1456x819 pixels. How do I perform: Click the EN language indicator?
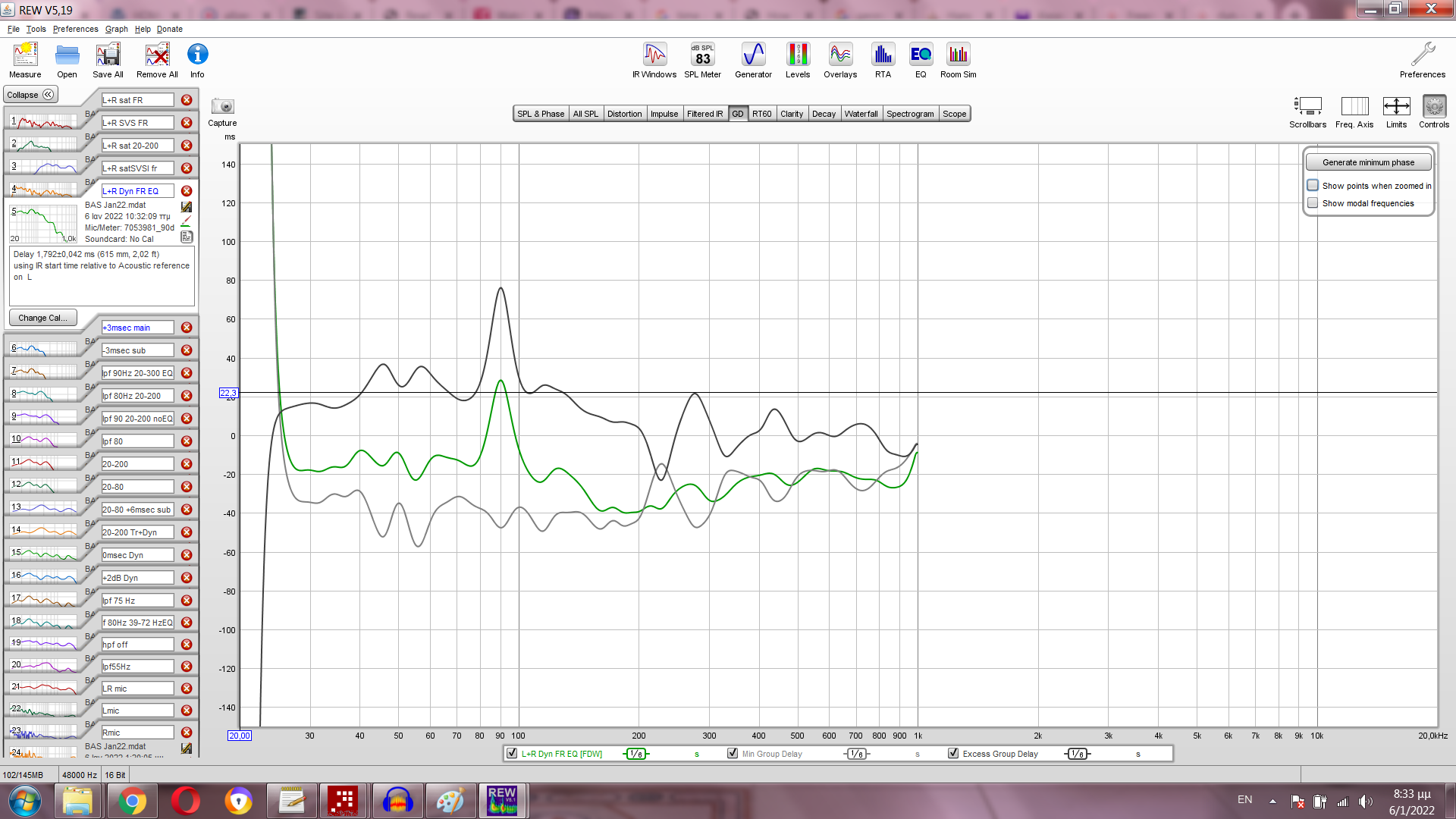click(1245, 799)
